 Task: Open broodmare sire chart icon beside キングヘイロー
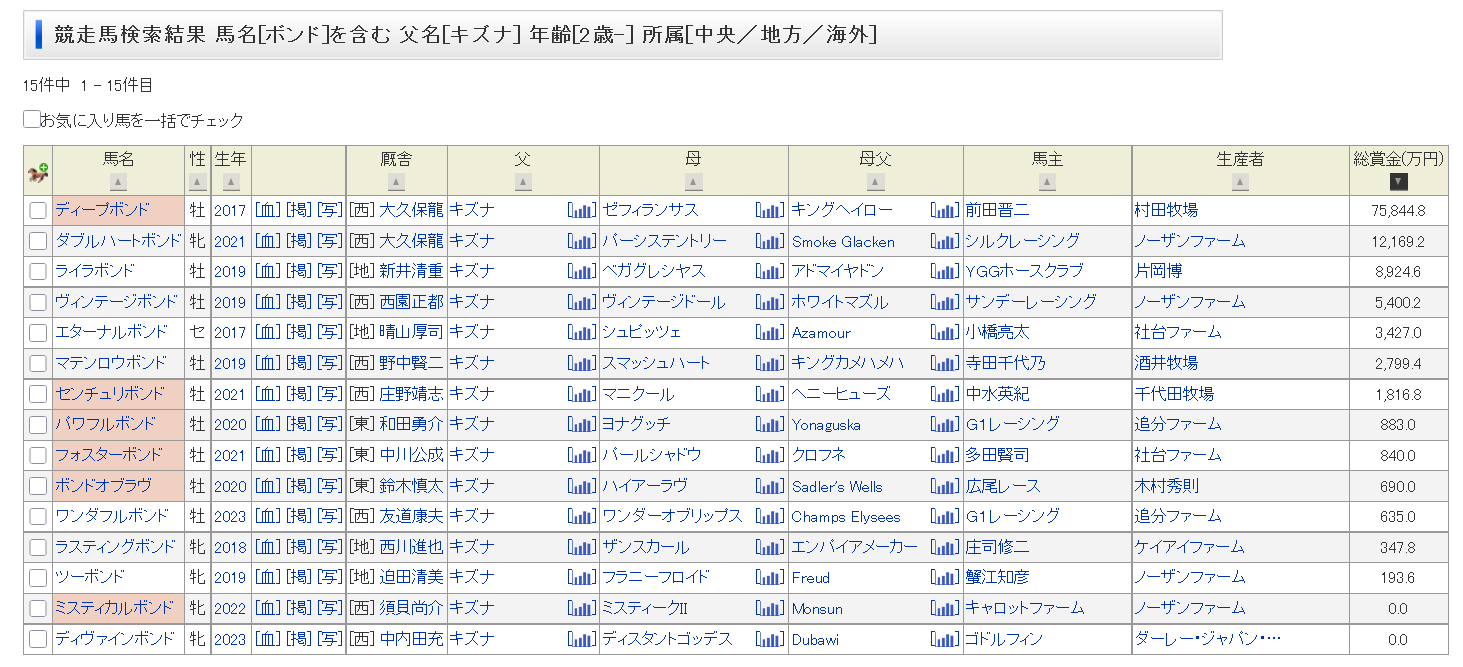944,210
